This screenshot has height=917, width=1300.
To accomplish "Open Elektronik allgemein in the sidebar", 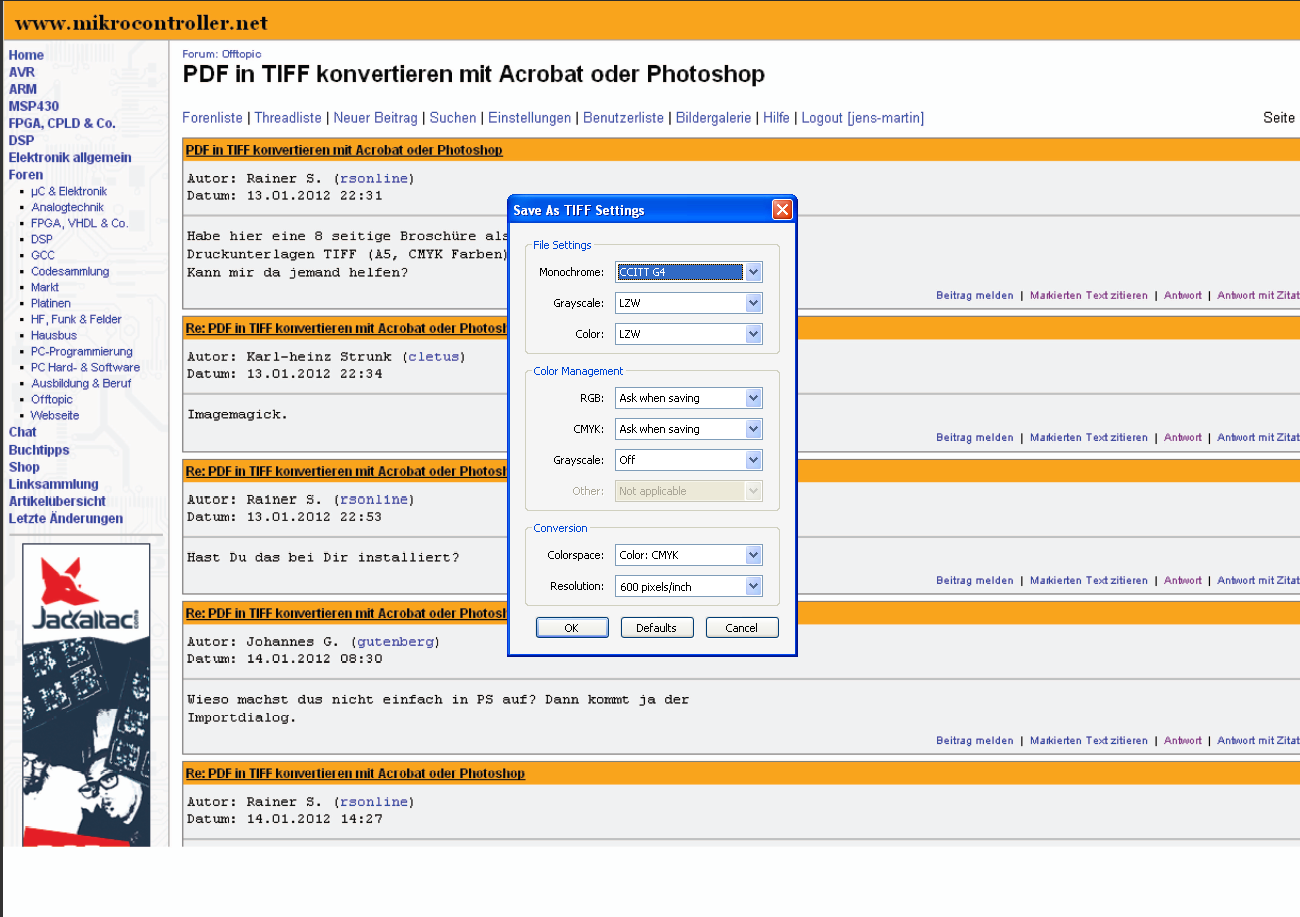I will tap(70, 157).
